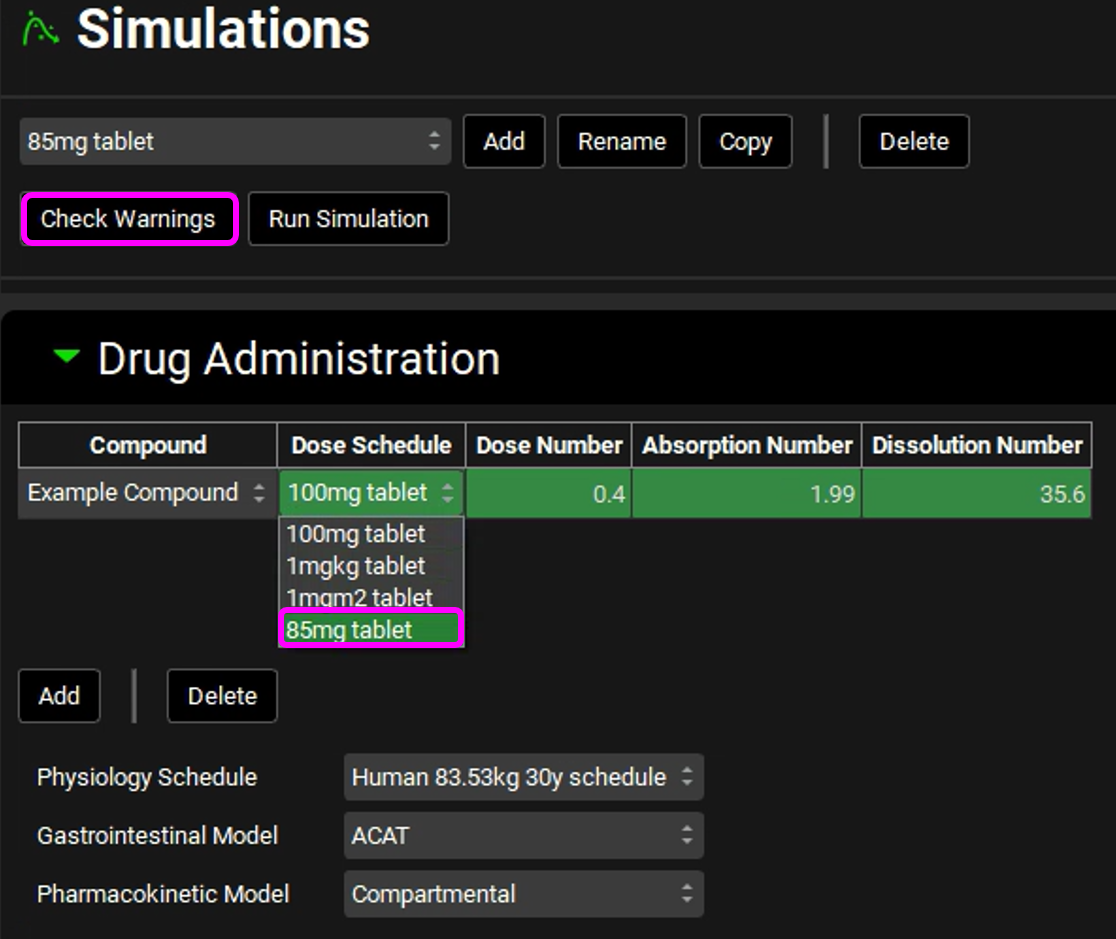Choose 1mgkg tablet option in list
The height and width of the screenshot is (939, 1116).
pos(356,566)
